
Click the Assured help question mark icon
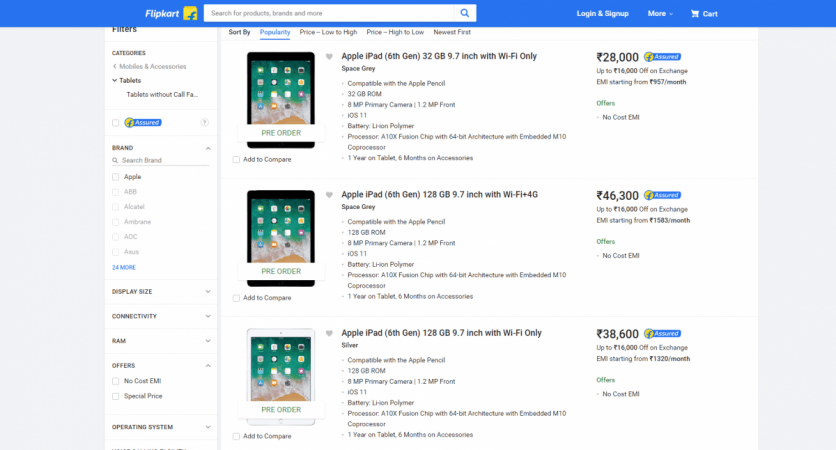pyautogui.click(x=204, y=123)
